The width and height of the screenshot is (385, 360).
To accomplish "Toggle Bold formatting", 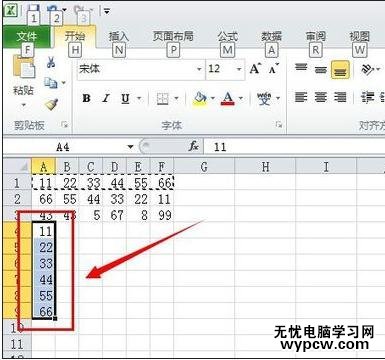I will coord(86,98).
